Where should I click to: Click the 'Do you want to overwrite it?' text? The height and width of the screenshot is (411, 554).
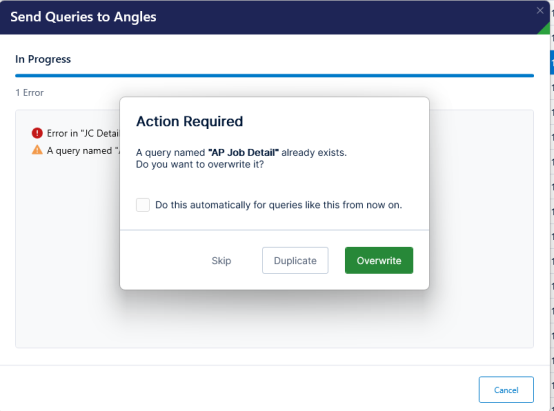[x=200, y=165]
